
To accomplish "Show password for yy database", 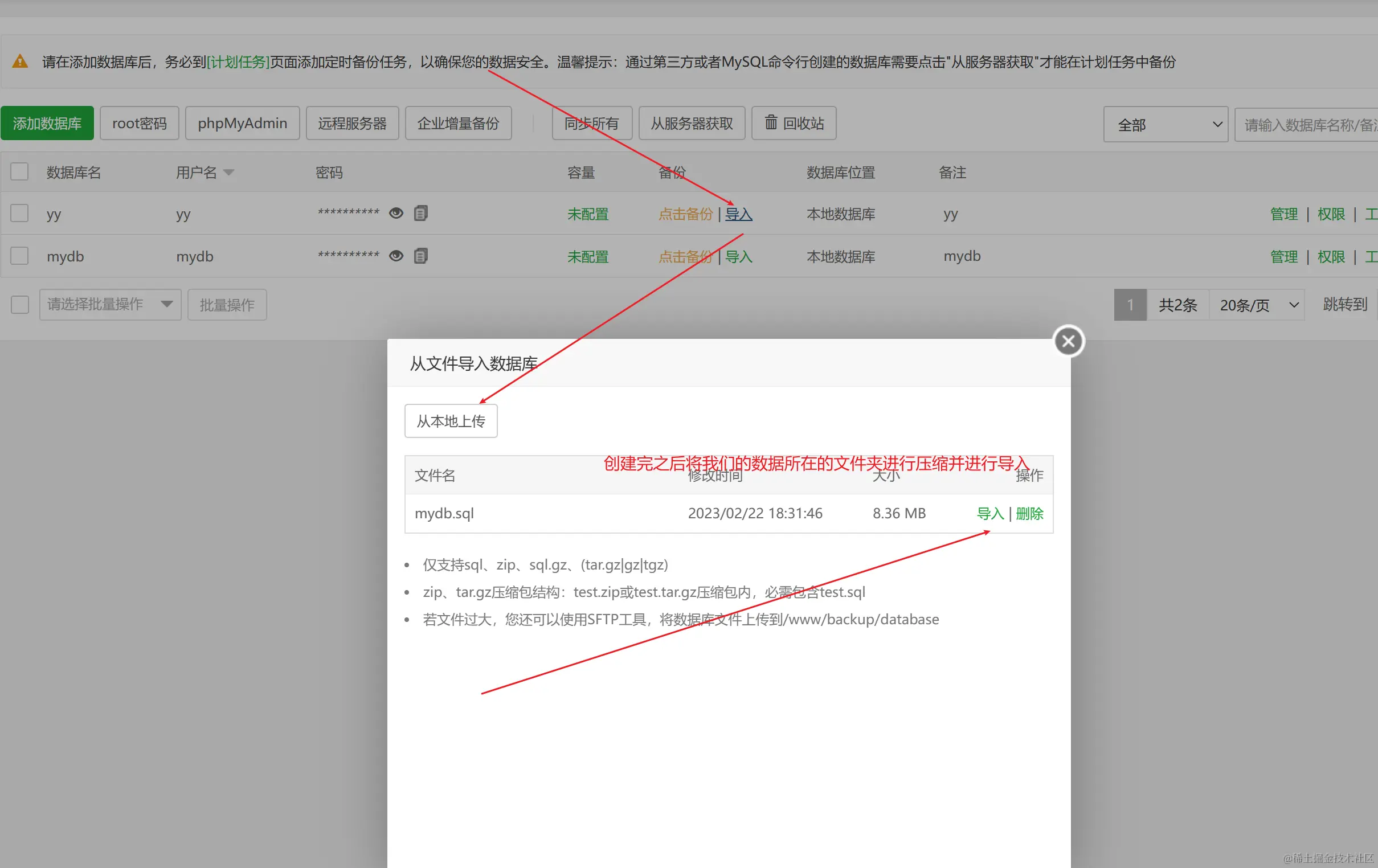I will click(x=396, y=214).
